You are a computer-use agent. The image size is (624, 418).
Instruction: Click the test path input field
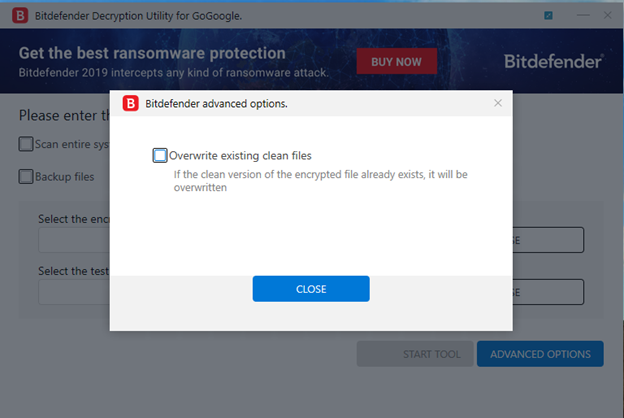click(x=74, y=292)
